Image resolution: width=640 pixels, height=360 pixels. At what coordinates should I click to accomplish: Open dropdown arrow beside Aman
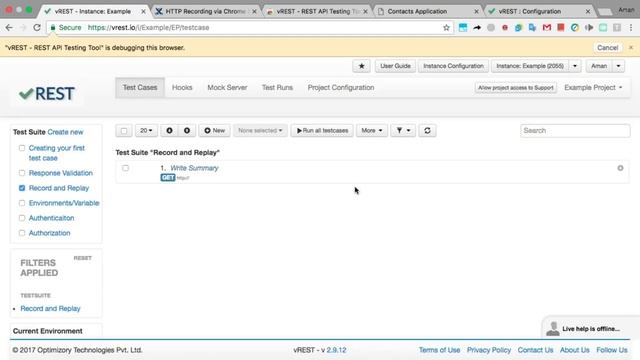pyautogui.click(x=618, y=66)
